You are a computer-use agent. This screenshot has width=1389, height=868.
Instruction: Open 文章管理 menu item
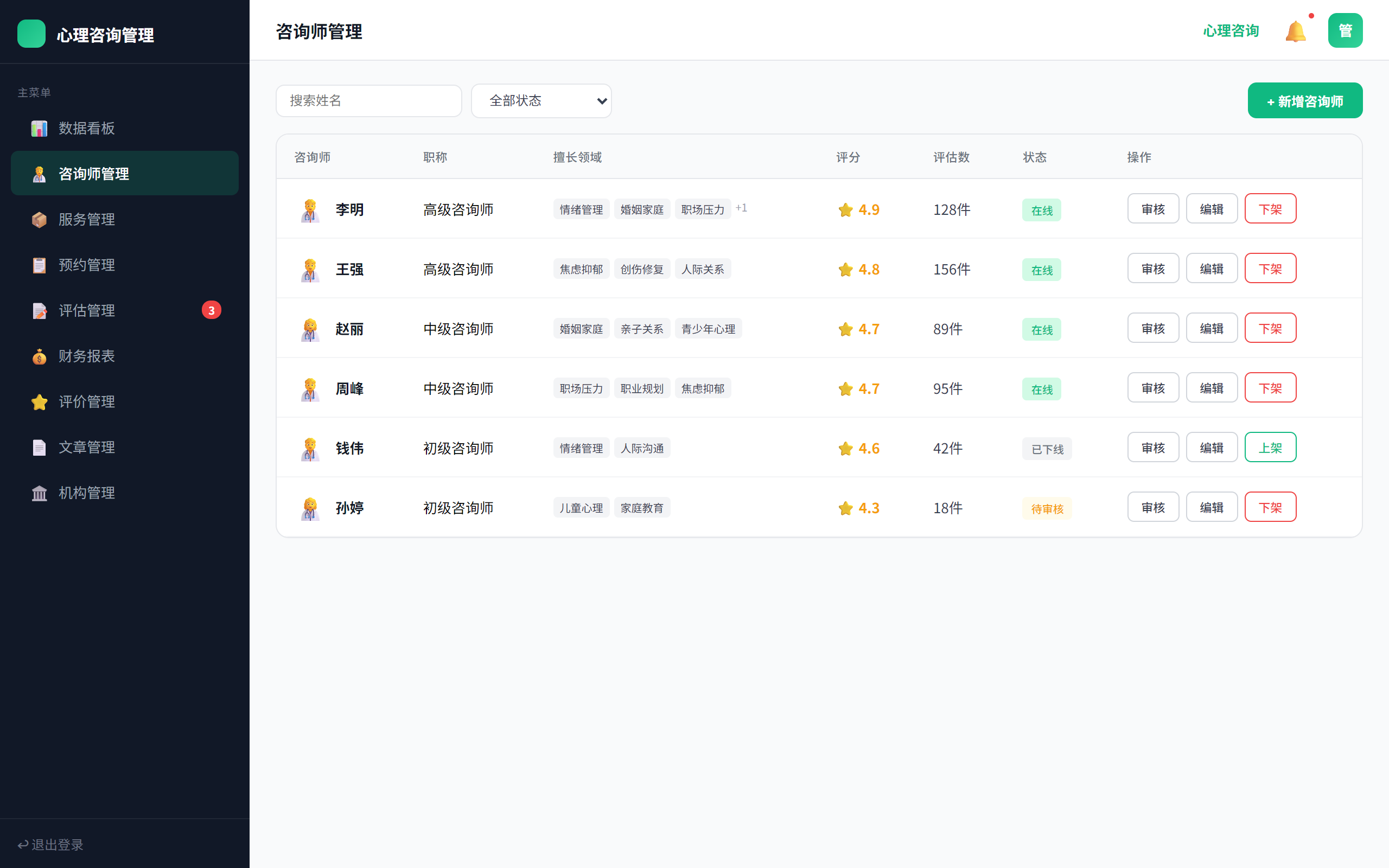125,447
